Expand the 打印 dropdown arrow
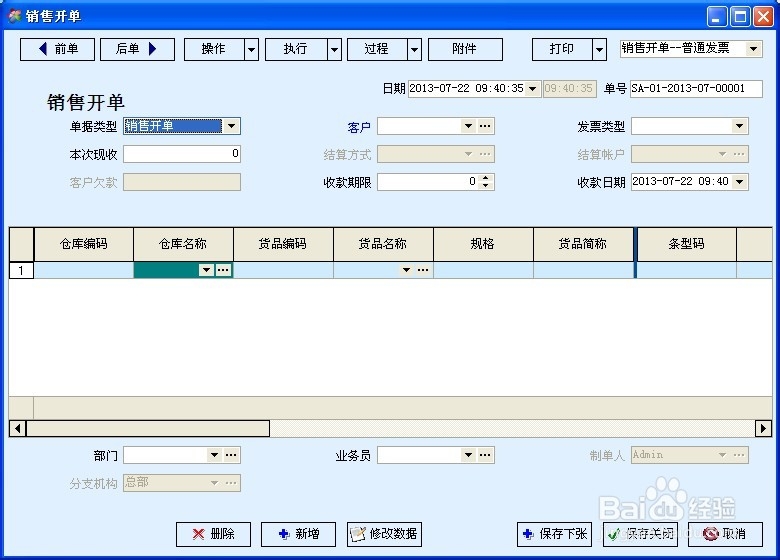780x560 pixels. tap(599, 49)
